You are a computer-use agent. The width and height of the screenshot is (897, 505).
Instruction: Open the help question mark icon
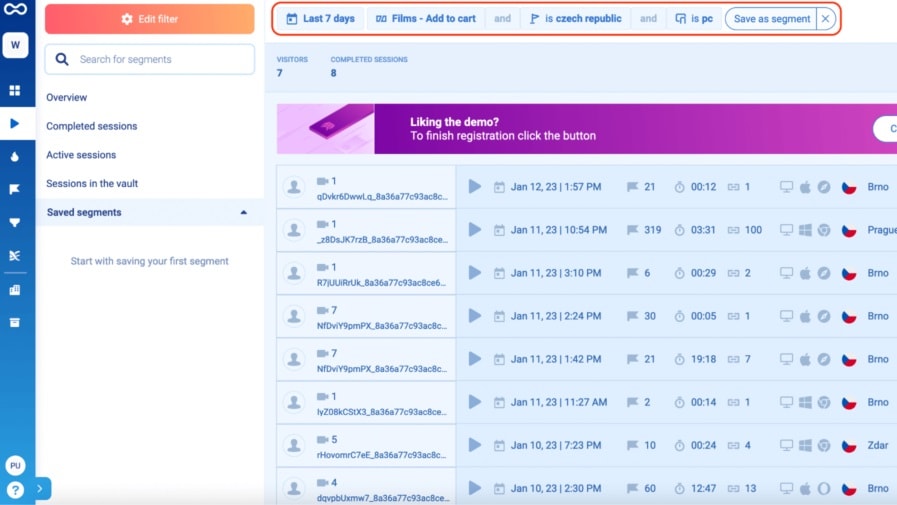tap(15, 490)
